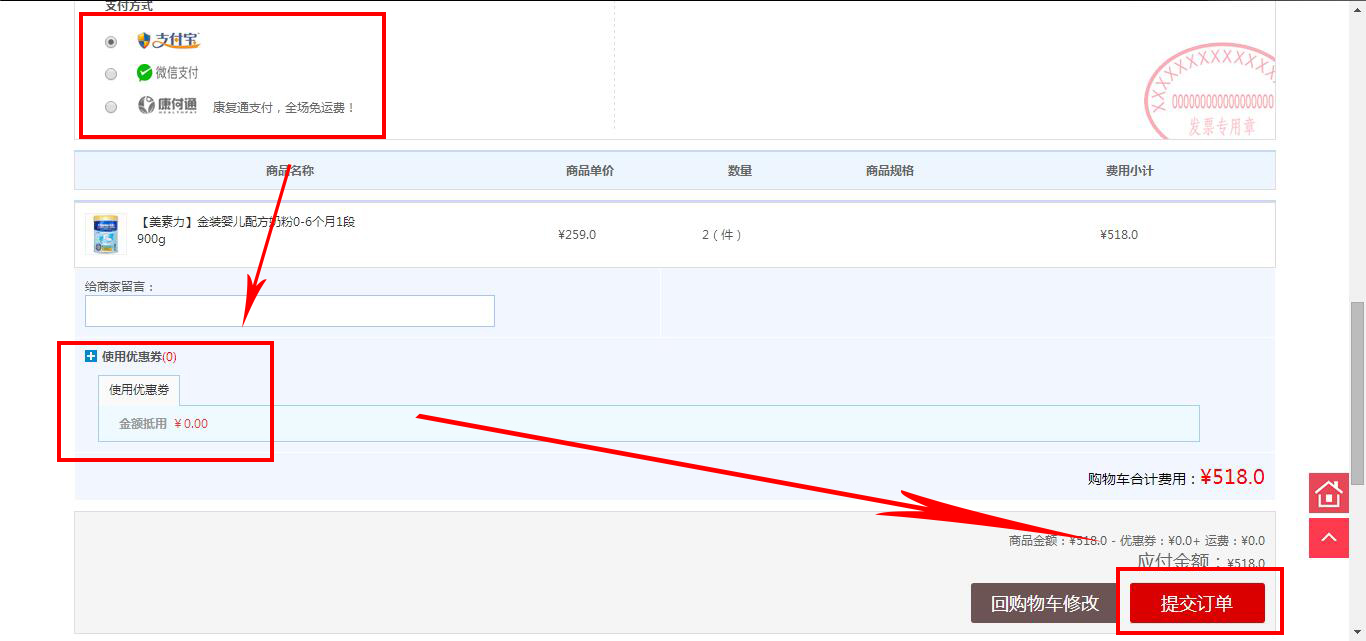Image resolution: width=1366 pixels, height=641 pixels.
Task: Click the unit price ¥259.0
Action: (577, 235)
